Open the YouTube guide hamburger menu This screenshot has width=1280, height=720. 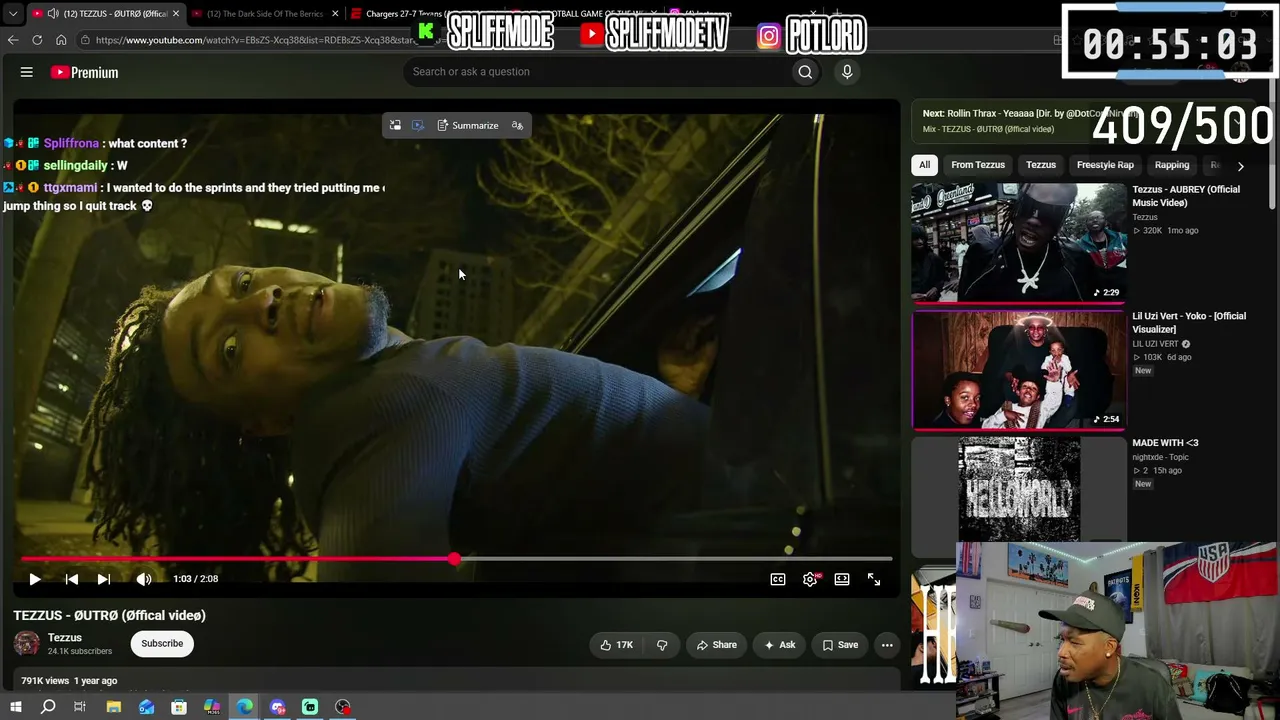pyautogui.click(x=27, y=72)
